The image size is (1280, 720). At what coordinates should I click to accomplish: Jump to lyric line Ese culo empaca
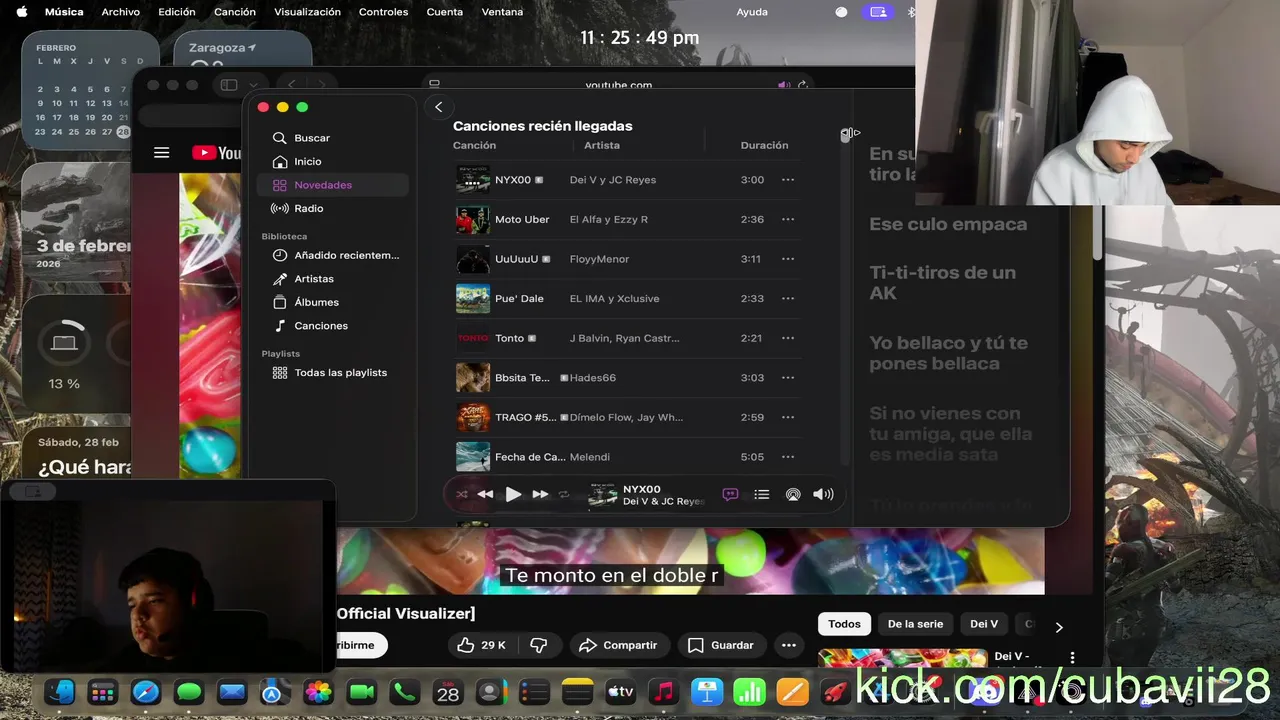(948, 224)
